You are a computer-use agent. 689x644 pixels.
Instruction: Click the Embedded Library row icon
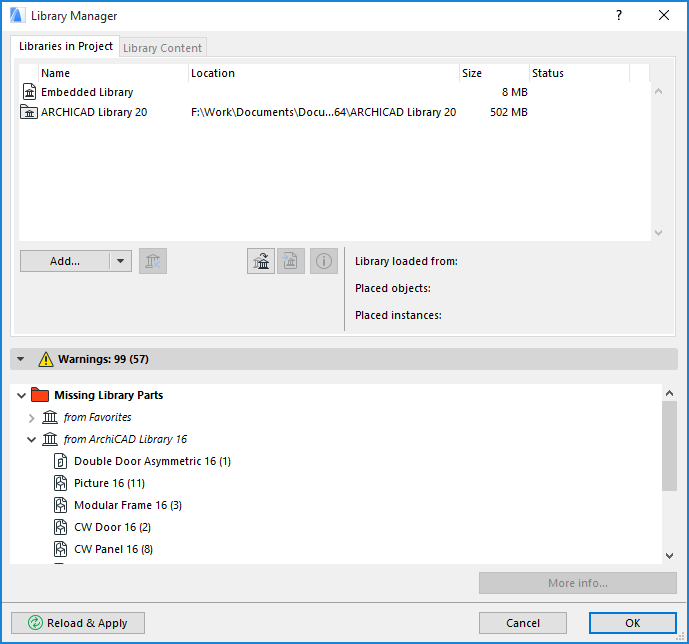point(29,92)
